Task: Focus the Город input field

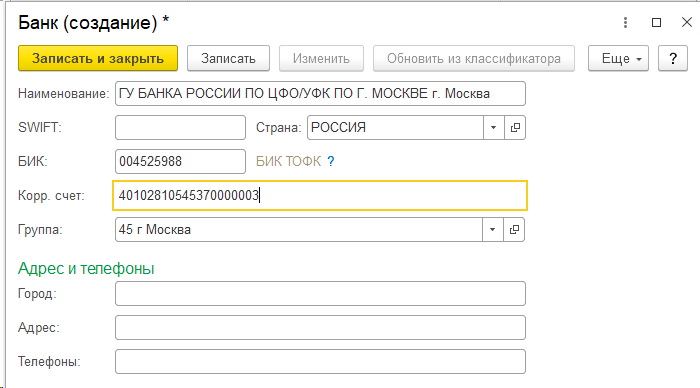Action: point(320,293)
